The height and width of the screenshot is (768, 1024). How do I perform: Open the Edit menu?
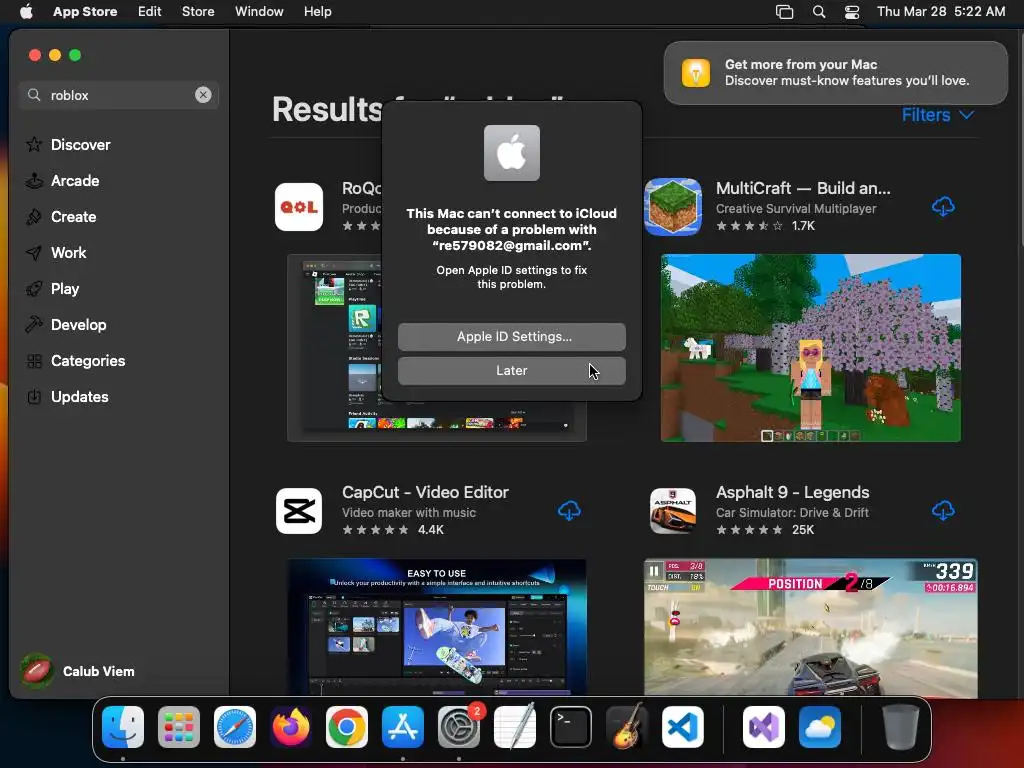150,11
